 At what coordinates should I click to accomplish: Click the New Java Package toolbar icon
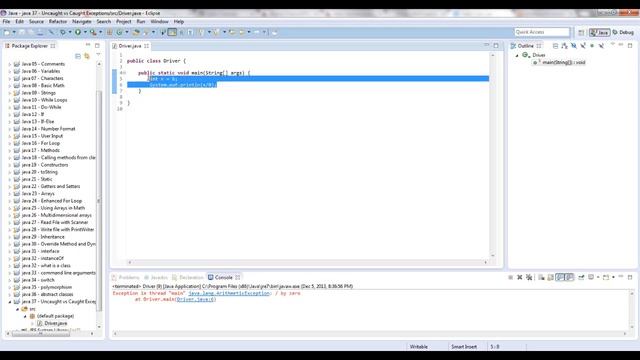coord(109,32)
